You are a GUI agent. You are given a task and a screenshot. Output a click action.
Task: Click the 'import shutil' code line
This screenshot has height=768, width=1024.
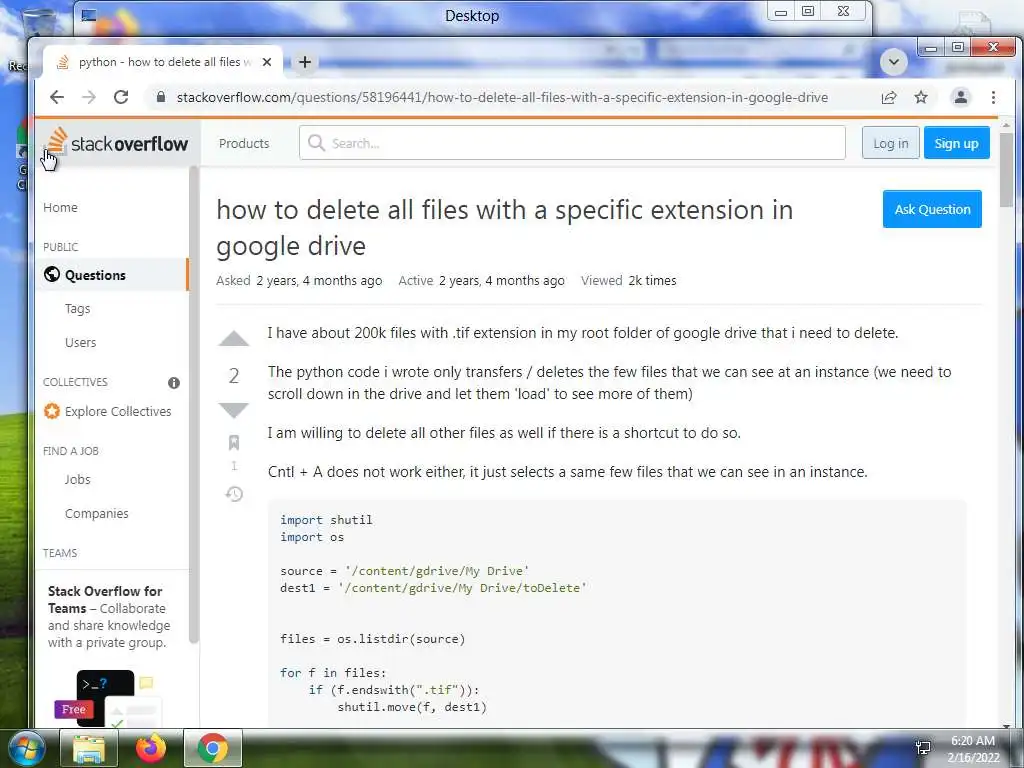point(326,520)
